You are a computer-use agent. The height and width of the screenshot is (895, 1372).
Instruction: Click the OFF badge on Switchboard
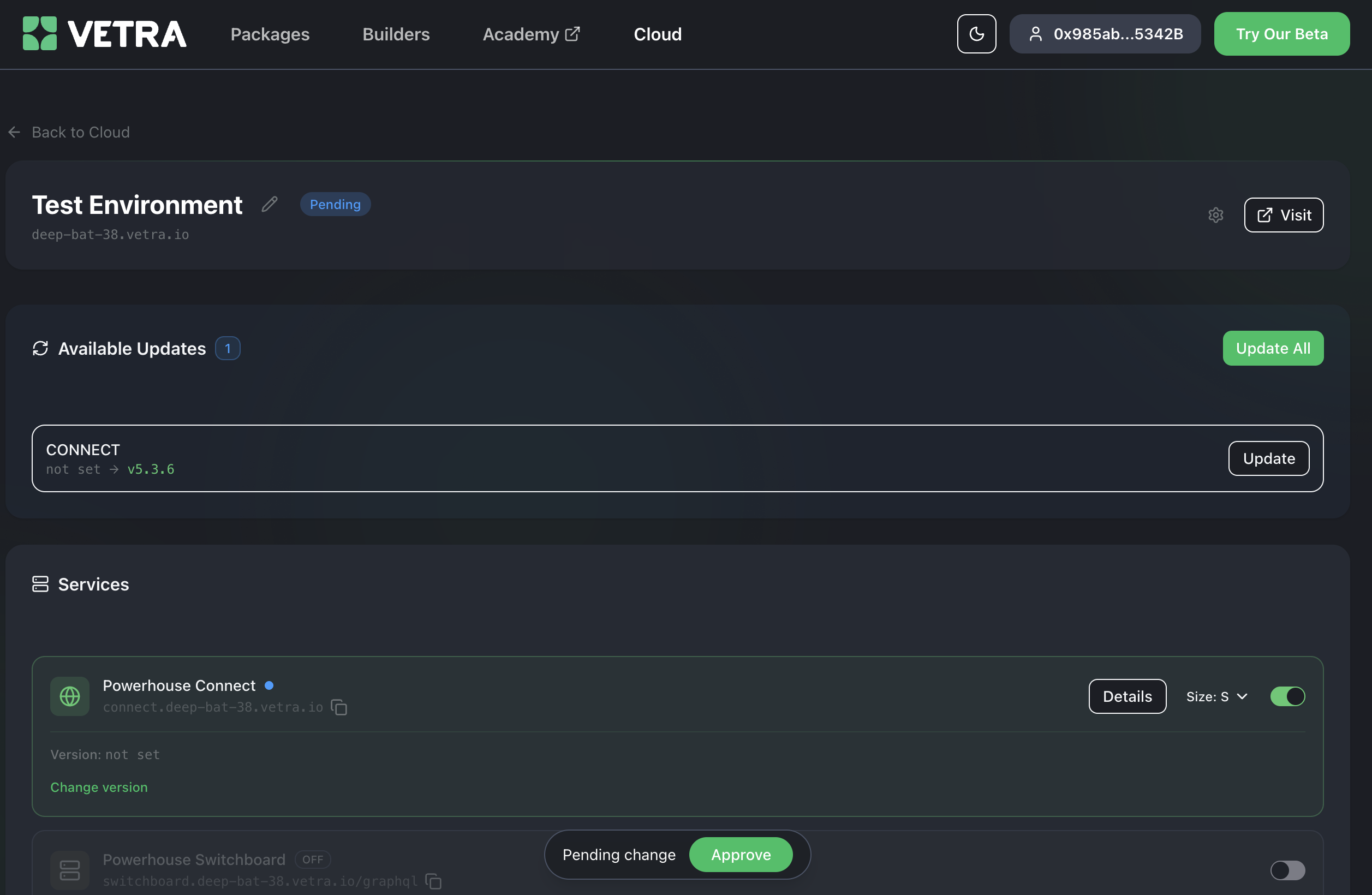click(x=313, y=860)
